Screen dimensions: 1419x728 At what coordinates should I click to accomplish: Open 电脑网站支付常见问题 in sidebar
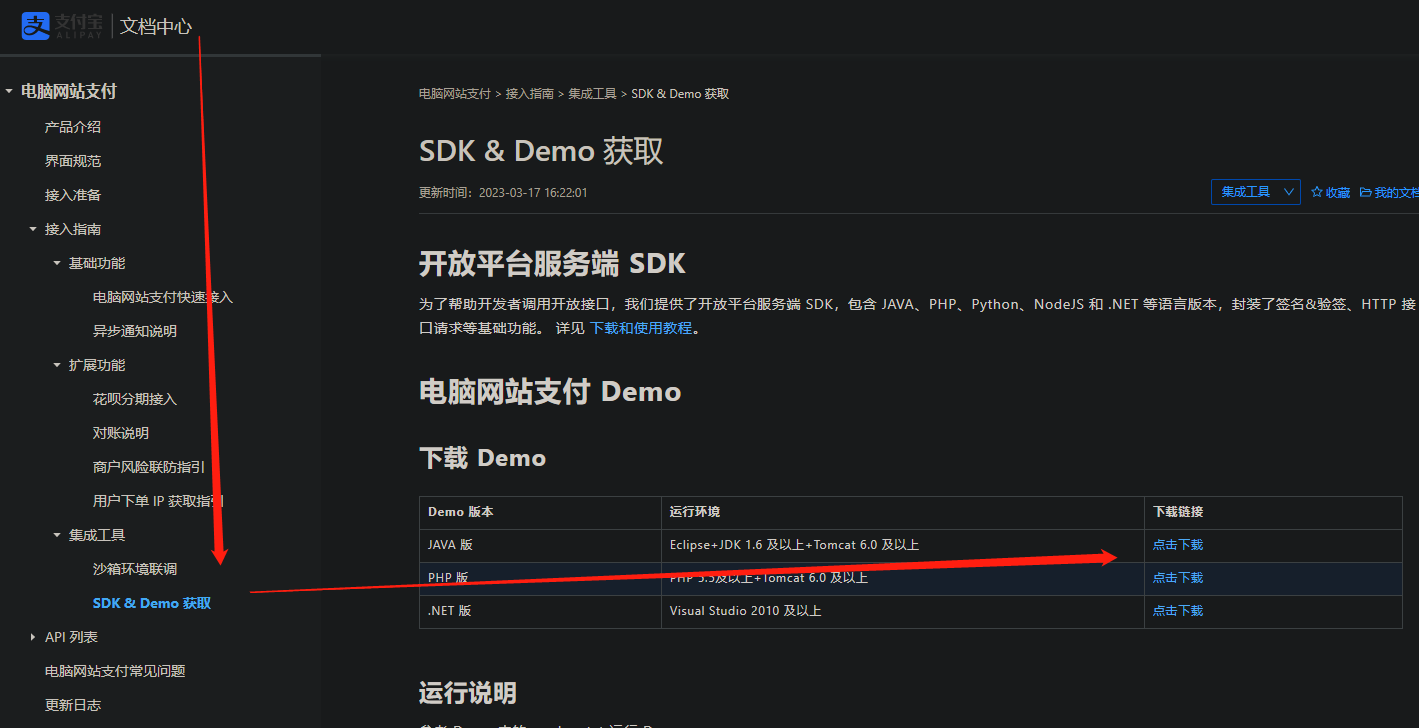[x=115, y=671]
